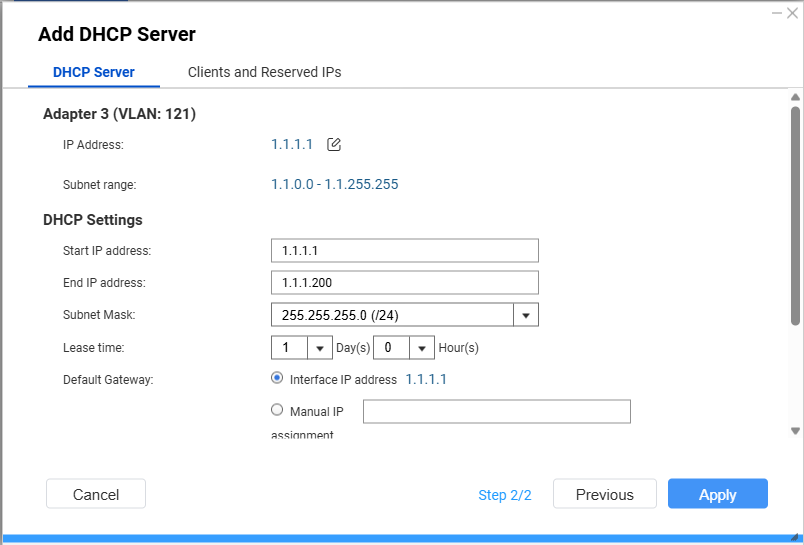Minimize the dialog window
The height and width of the screenshot is (545, 804).
pos(777,13)
